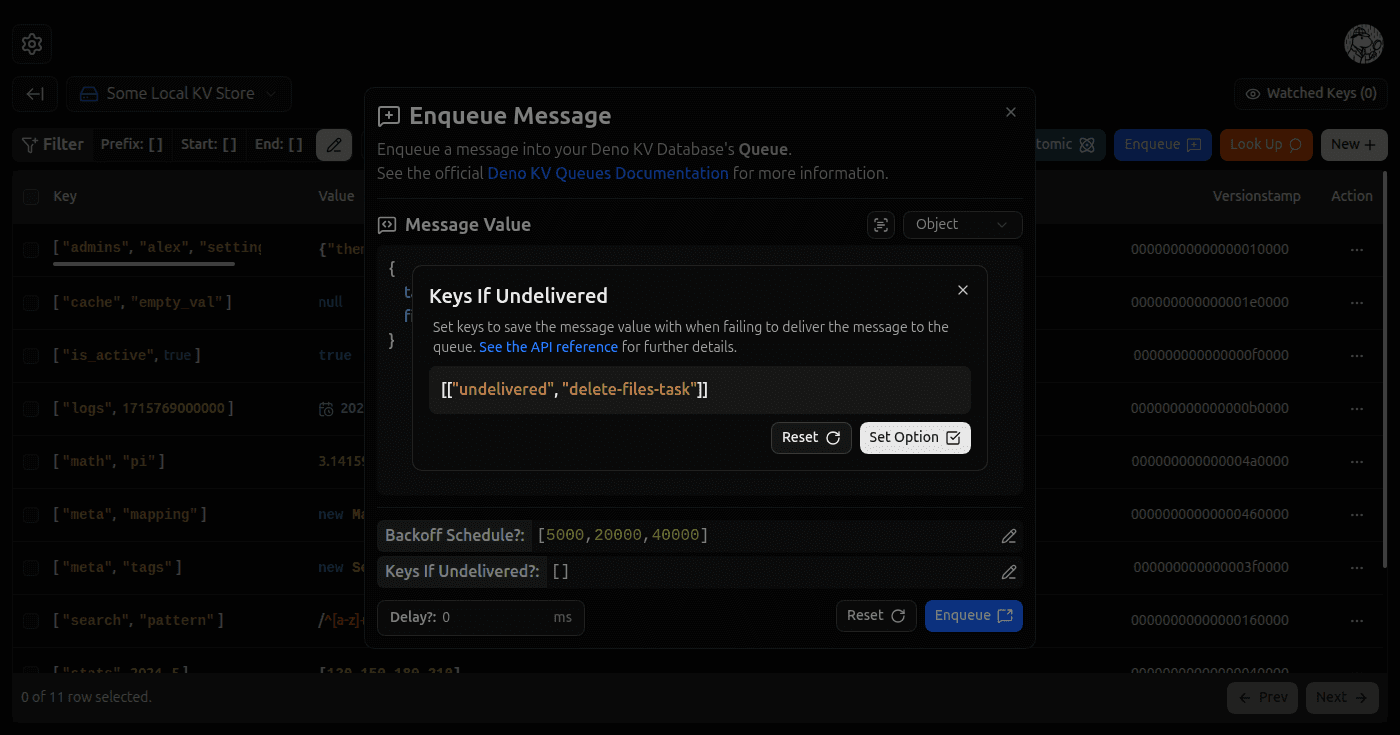1400x735 pixels.
Task: Click the Value column header
Action: 336,197
